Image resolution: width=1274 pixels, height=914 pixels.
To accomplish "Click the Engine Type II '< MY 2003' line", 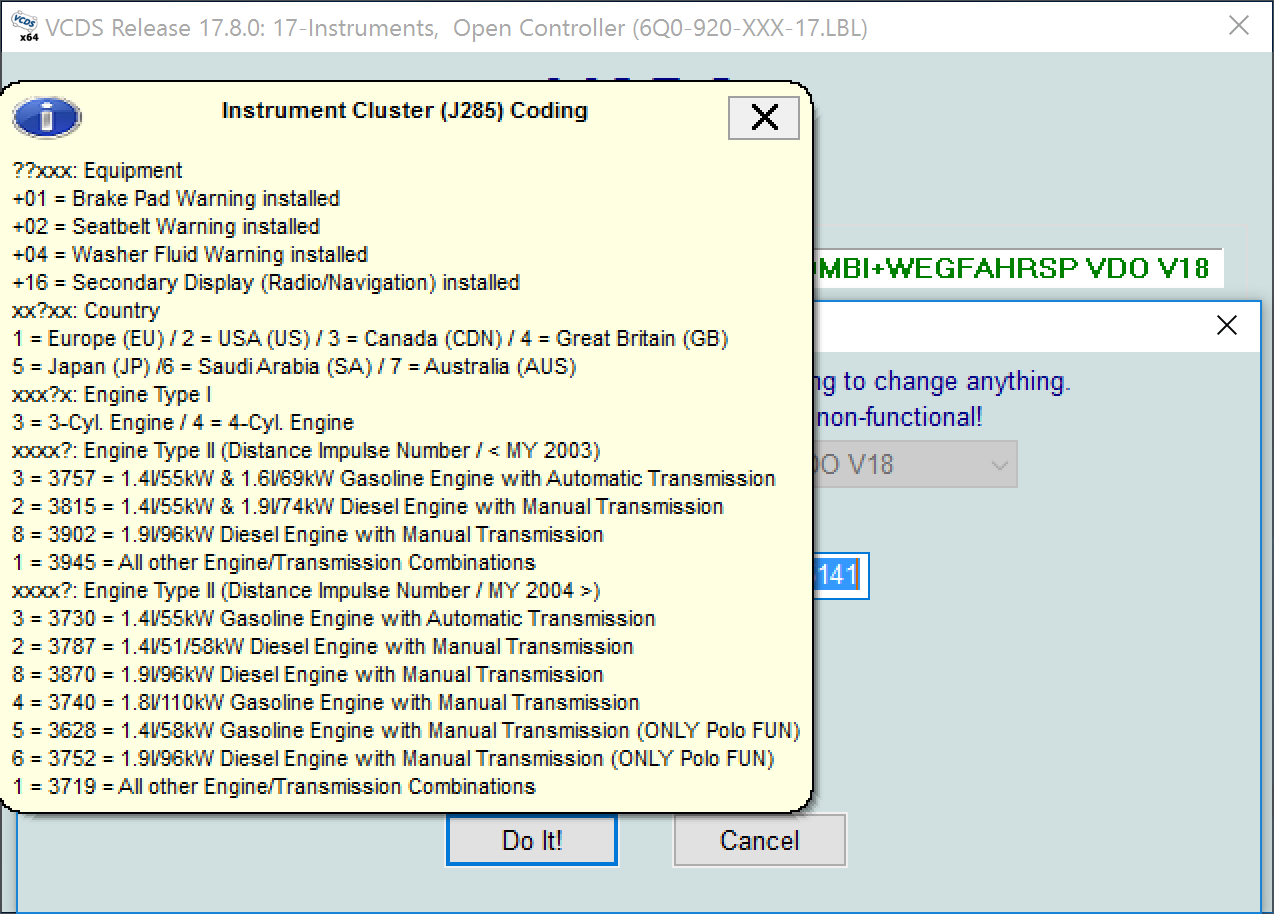I will (307, 451).
